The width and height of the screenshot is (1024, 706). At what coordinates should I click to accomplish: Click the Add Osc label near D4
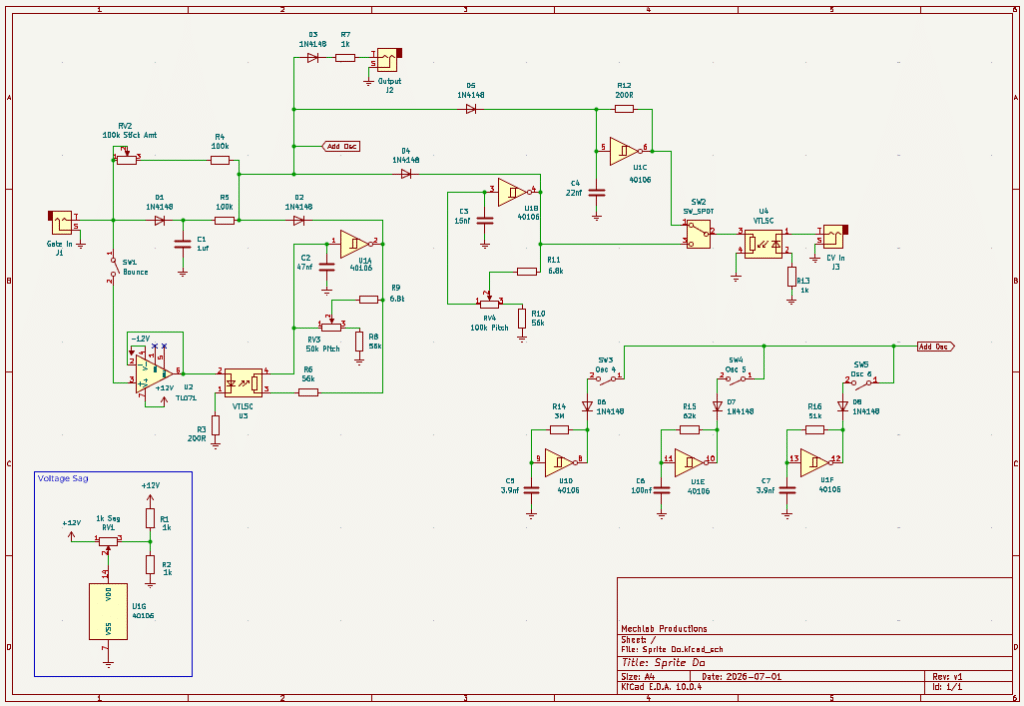(x=342, y=146)
